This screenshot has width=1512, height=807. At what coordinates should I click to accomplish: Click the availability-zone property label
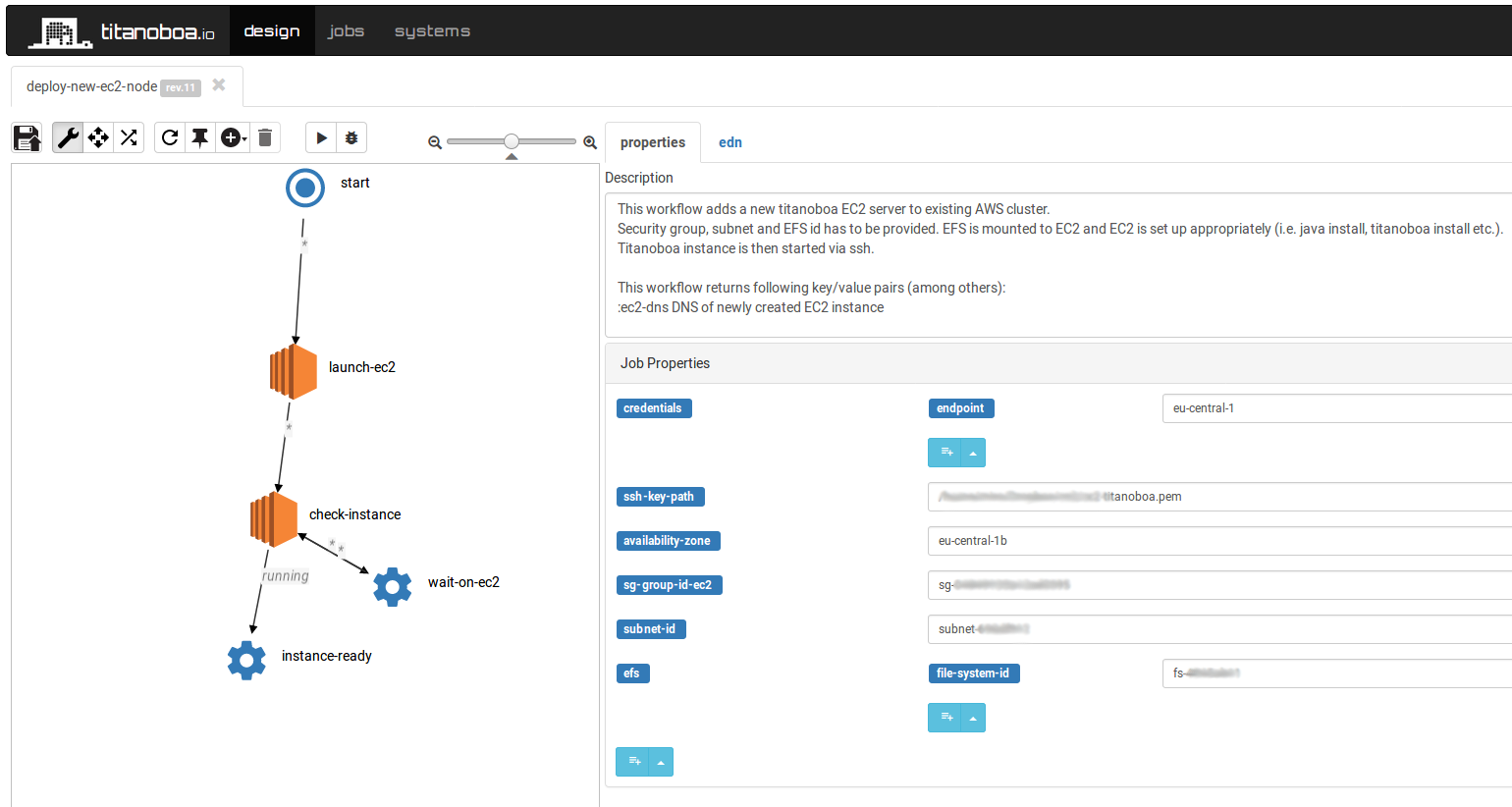(669, 541)
